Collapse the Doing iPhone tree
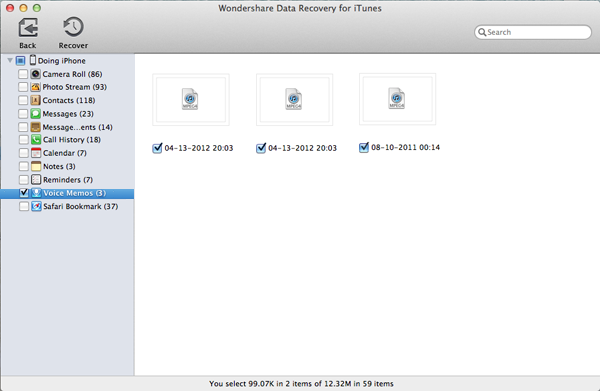 tap(10, 60)
